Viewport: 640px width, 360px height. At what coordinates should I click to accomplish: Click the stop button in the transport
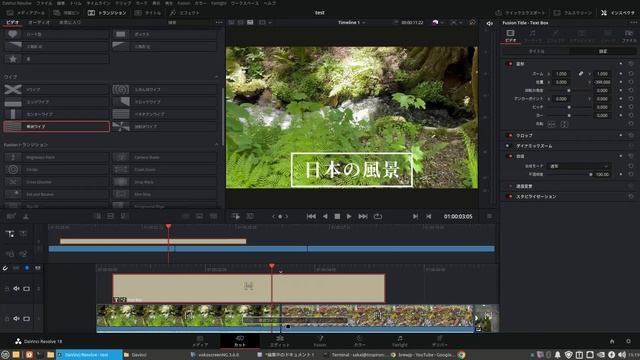coord(337,216)
